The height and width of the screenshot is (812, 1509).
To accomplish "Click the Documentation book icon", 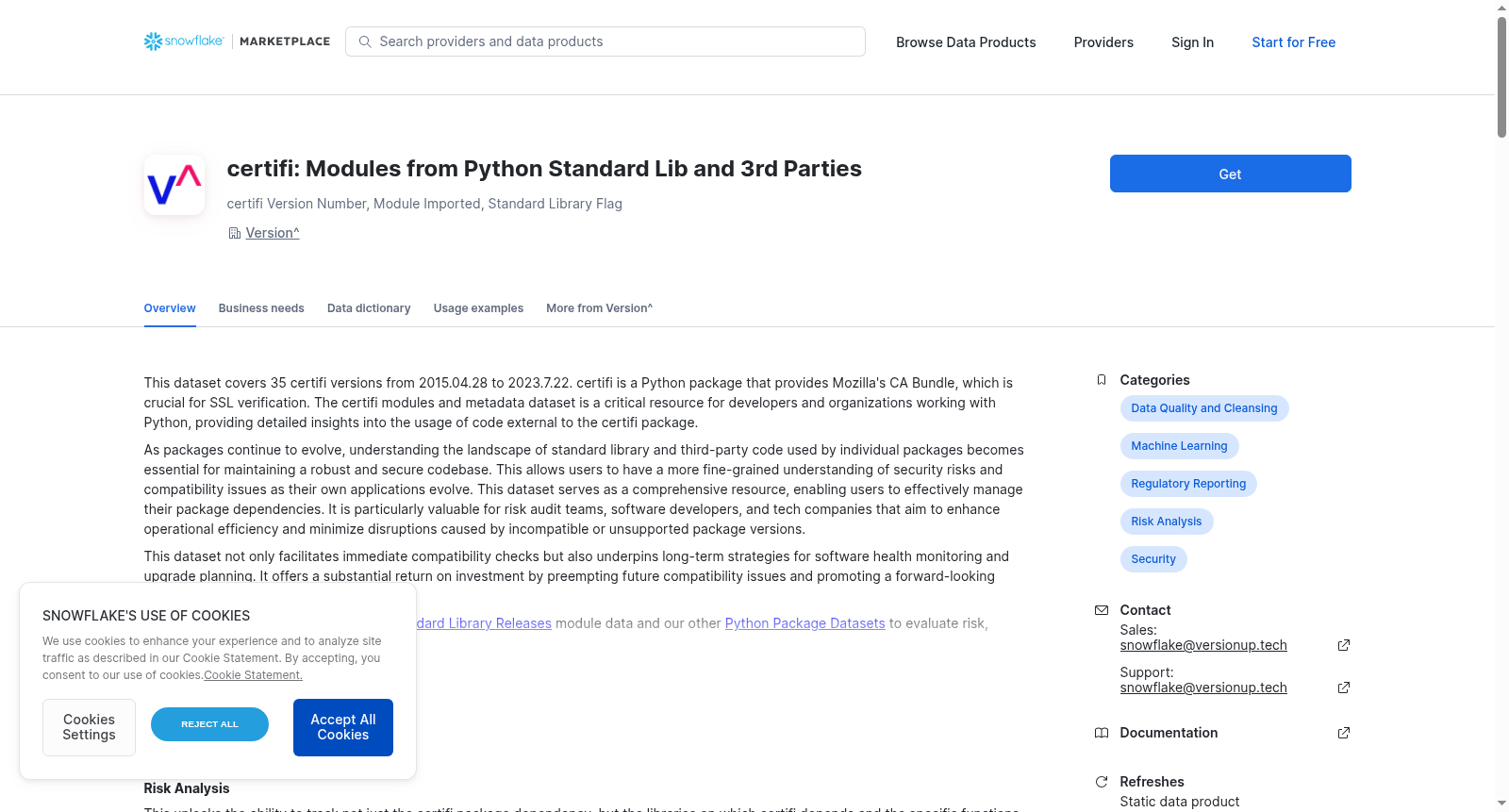I will click(1102, 733).
